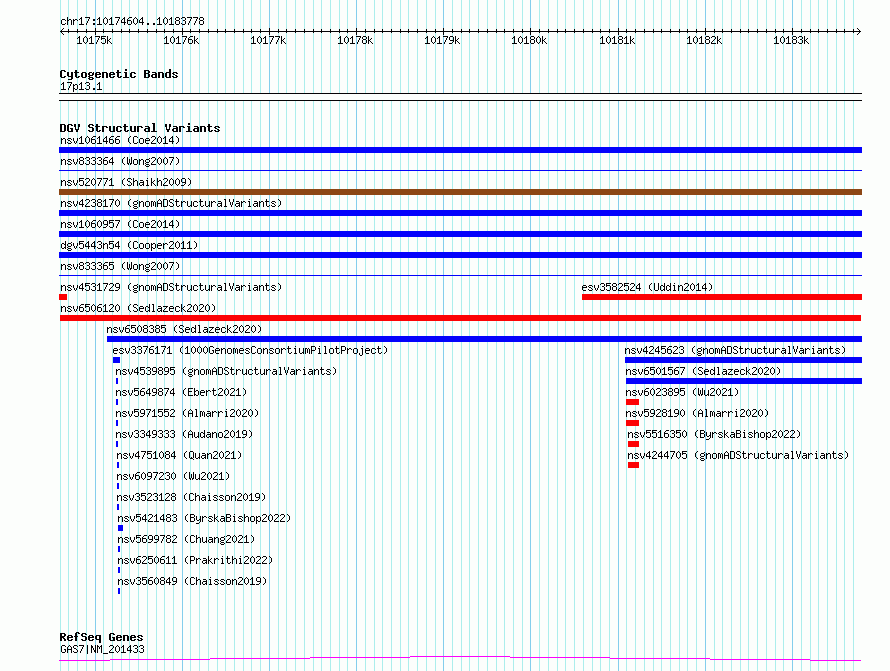Open the dgv5443n54 (Cooper2011) variant label
This screenshot has width=890, height=671.
point(129,245)
